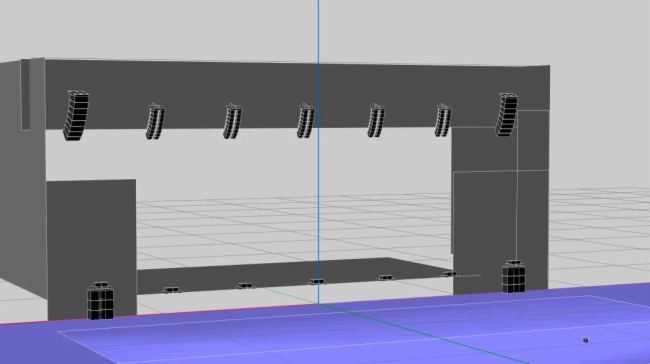Screen dimensions: 650x364
Task: Select the left ground-stacked subwoofer cluster
Action: pyautogui.click(x=100, y=301)
